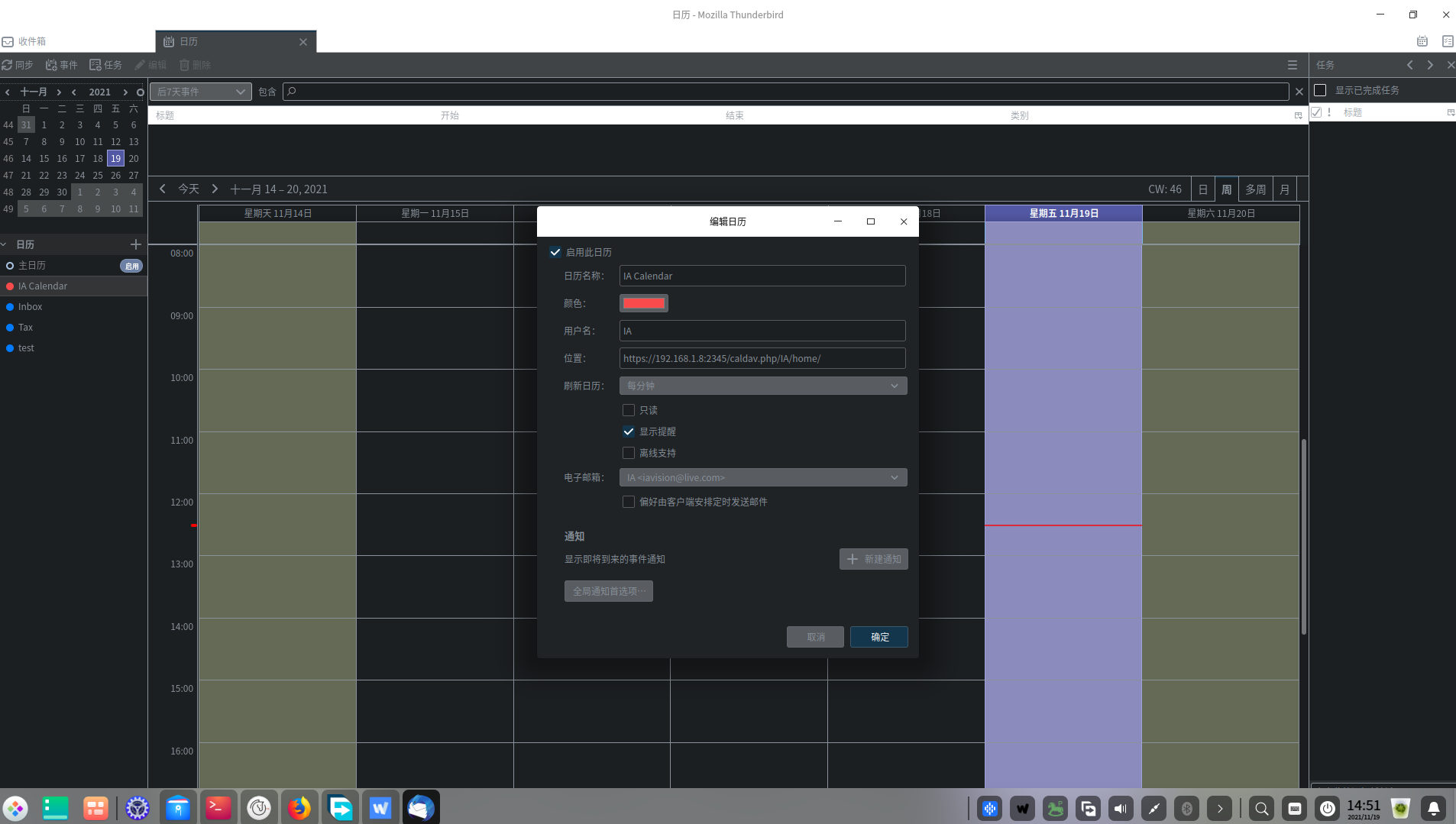
Task: Toggle 启用此日历 checkbox
Action: pos(555,252)
